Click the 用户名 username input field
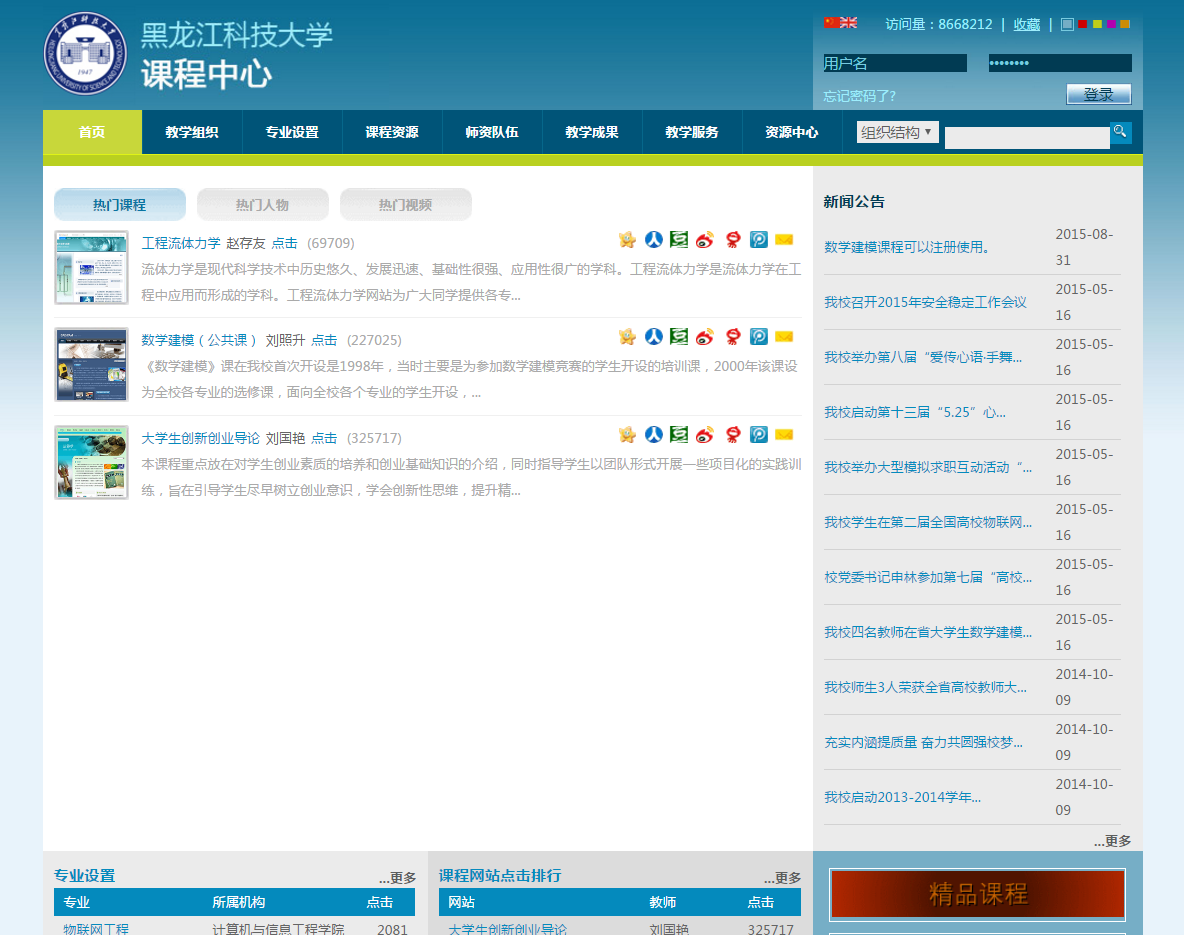This screenshot has height=935, width=1184. (895, 63)
